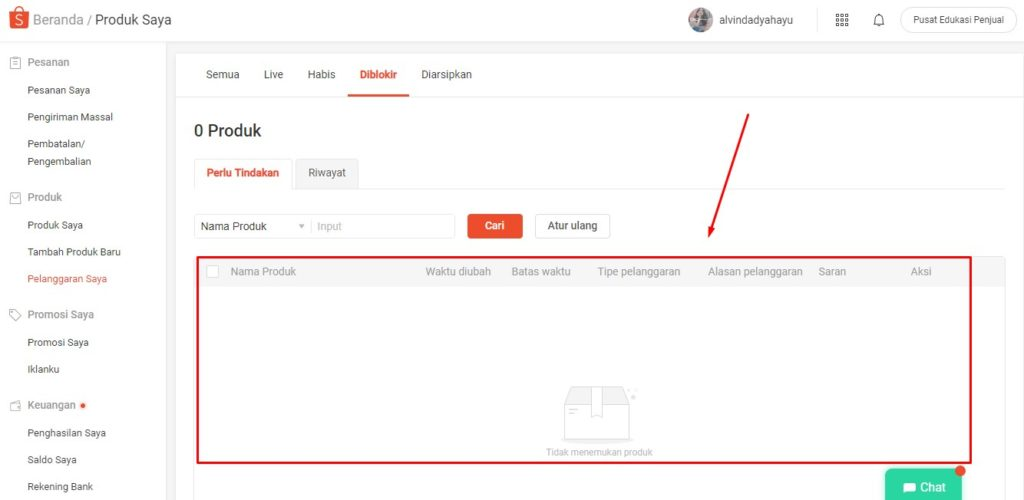Open the sidebar Produk Saya link under Produk

click(x=55, y=226)
